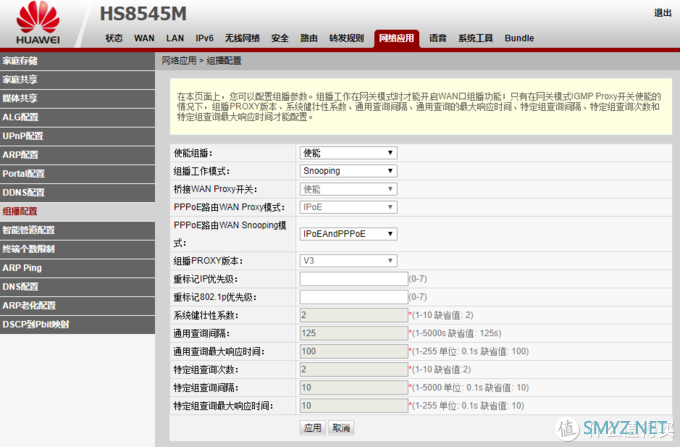Viewport: 680px width, 447px height.
Task: Click the 通用查询最大响应时间 field showing 100
Action: pyautogui.click(x=353, y=351)
